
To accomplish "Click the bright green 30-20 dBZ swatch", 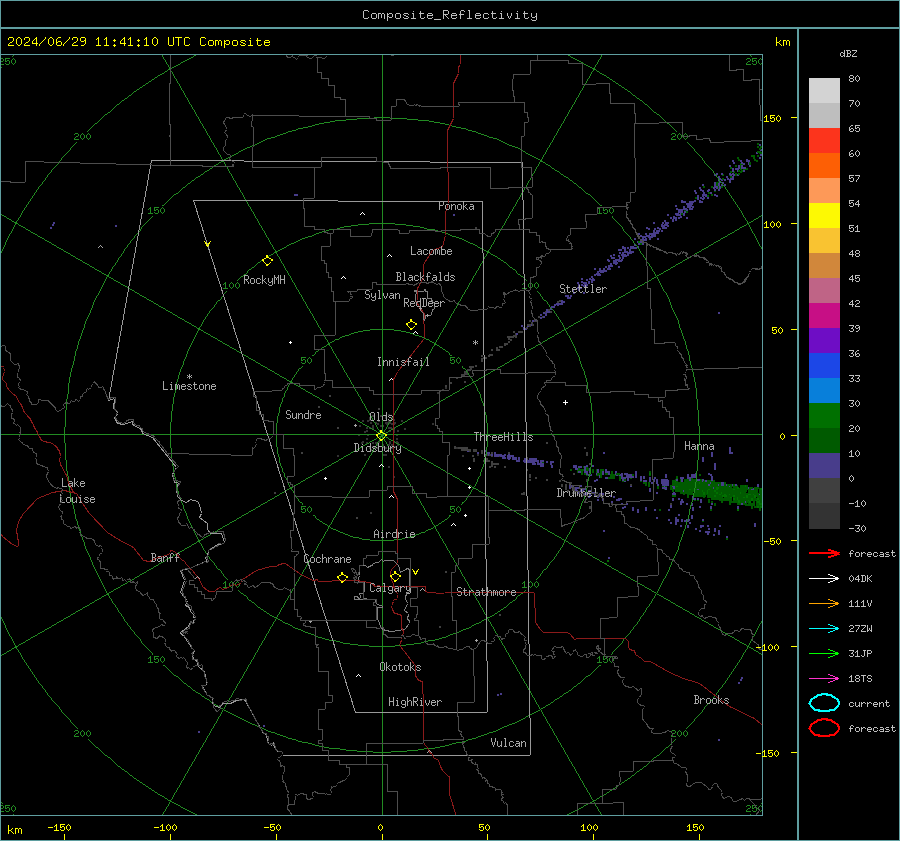I will 824,416.
